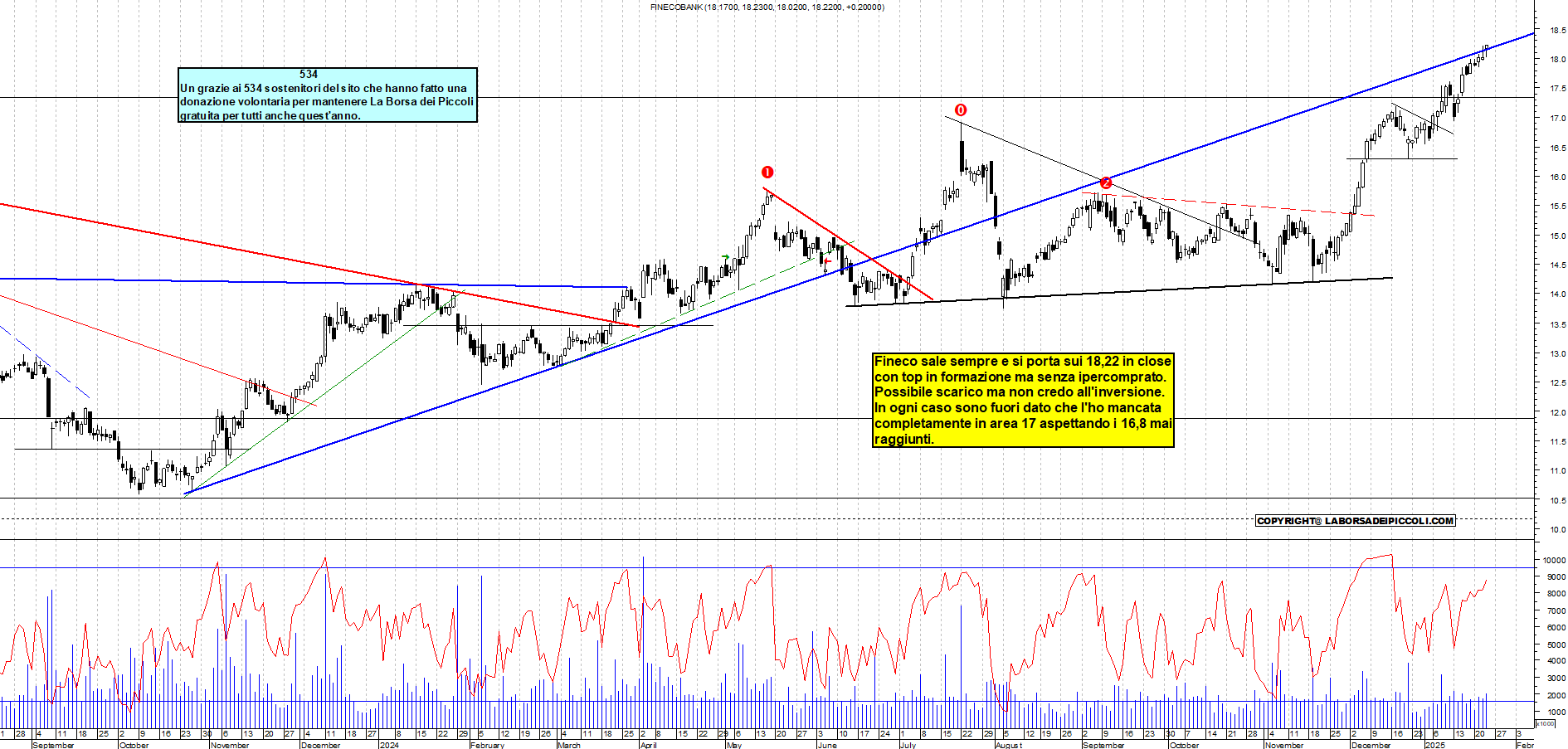Click the COPYRIGHT@ LABORSADEIPICCOLI.COM label

(x=1356, y=521)
